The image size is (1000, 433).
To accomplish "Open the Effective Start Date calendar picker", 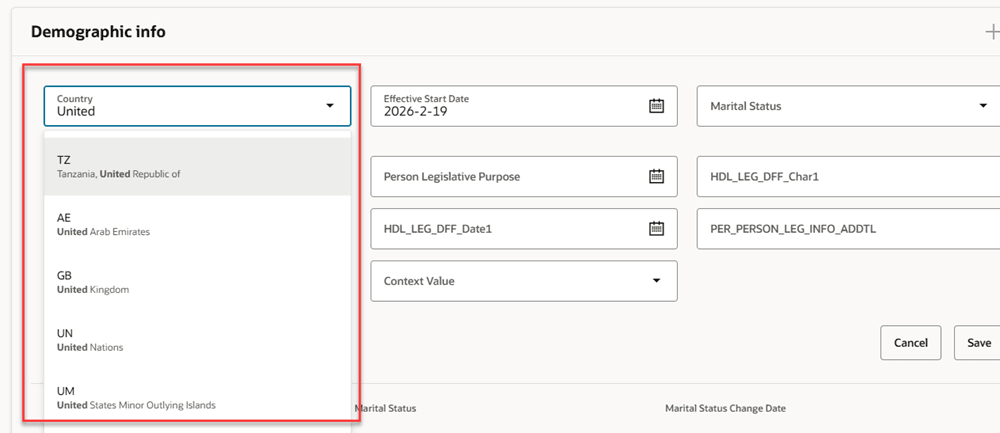I will 656,106.
